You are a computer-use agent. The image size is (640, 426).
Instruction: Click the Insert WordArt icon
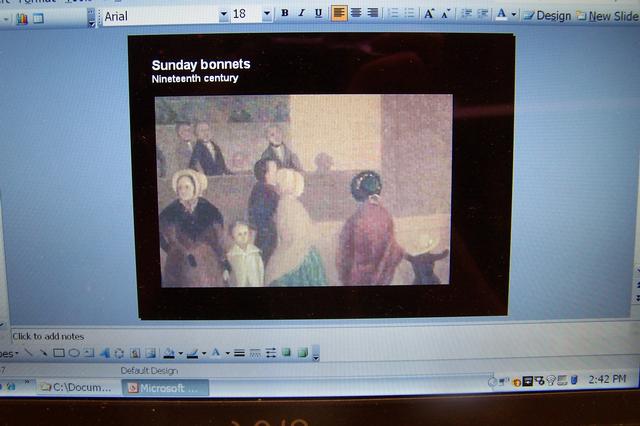[x=104, y=353]
